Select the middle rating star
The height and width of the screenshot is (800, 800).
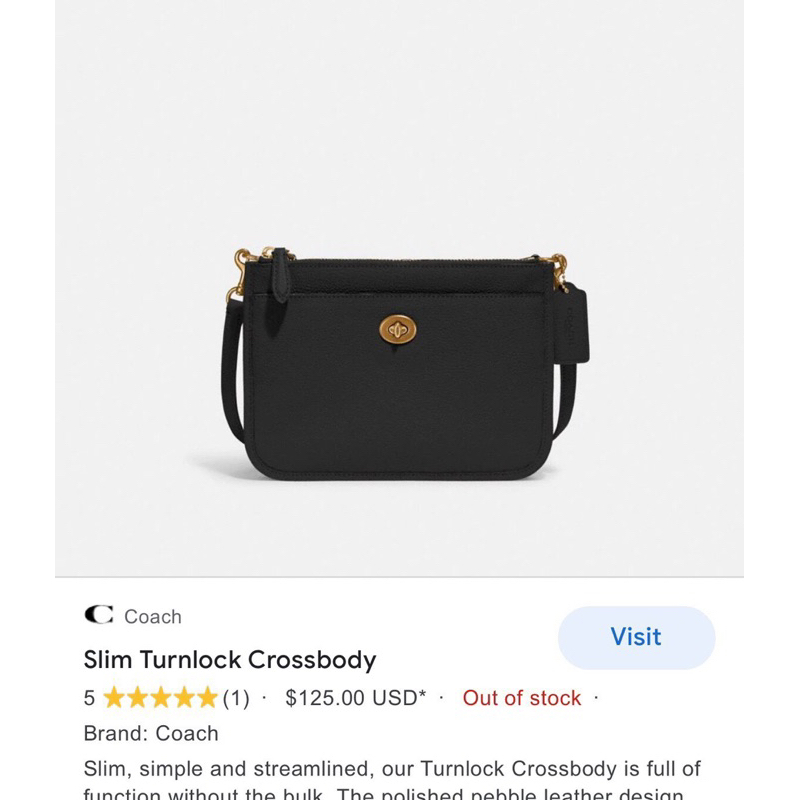click(160, 698)
